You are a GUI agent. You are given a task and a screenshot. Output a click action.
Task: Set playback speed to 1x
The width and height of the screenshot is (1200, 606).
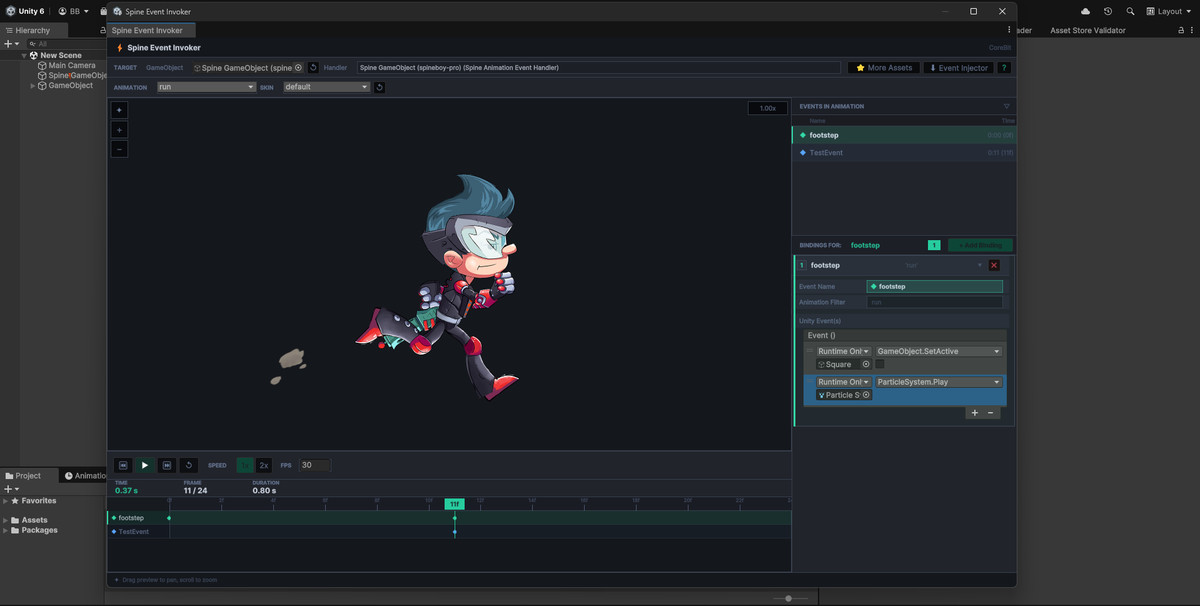pos(245,465)
